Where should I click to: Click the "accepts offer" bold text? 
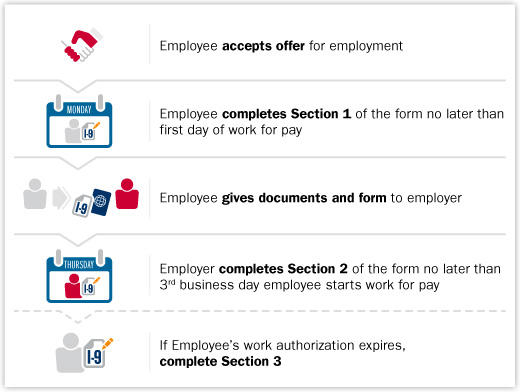tap(263, 46)
